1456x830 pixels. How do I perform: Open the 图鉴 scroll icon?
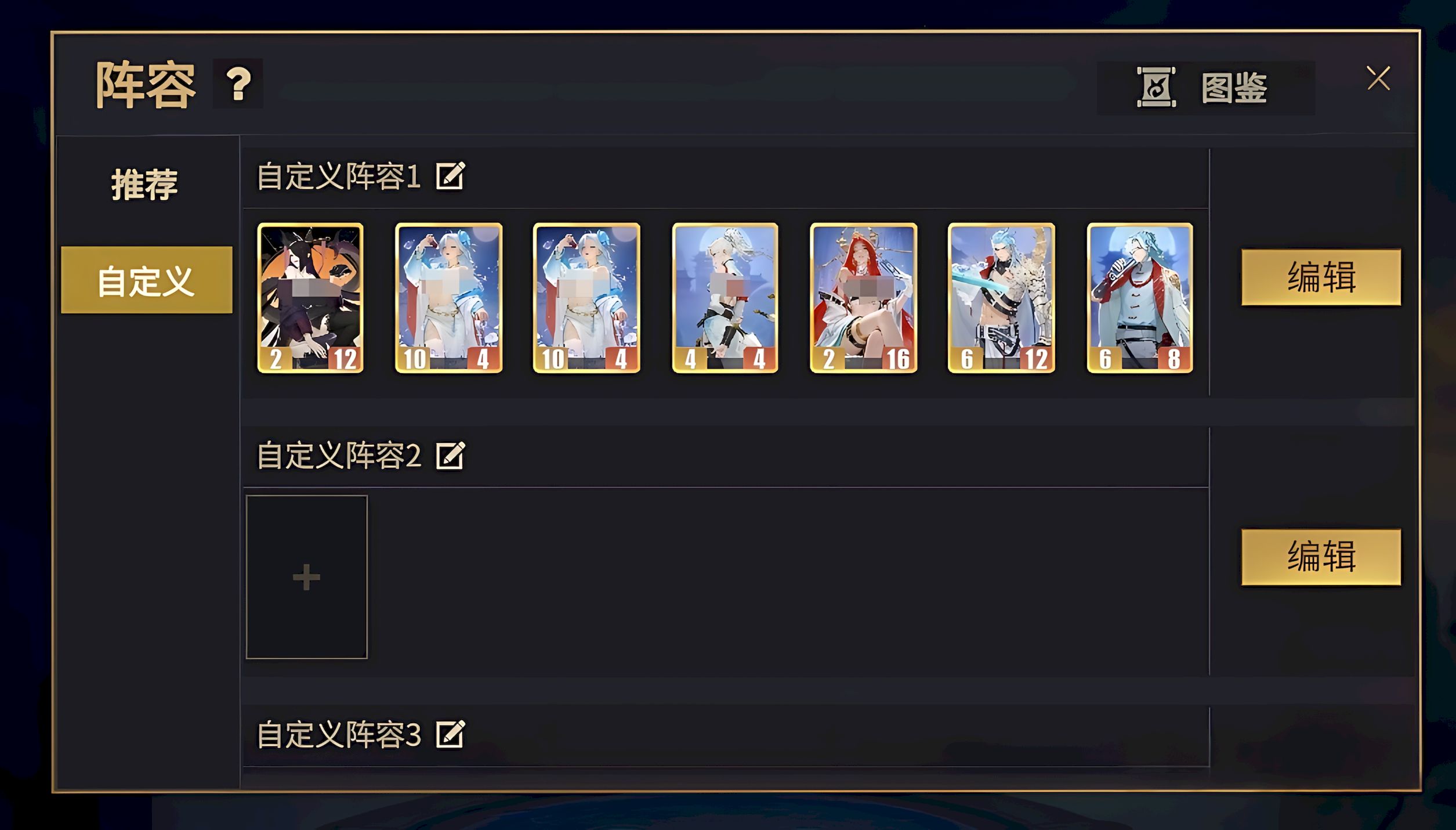(x=1156, y=88)
